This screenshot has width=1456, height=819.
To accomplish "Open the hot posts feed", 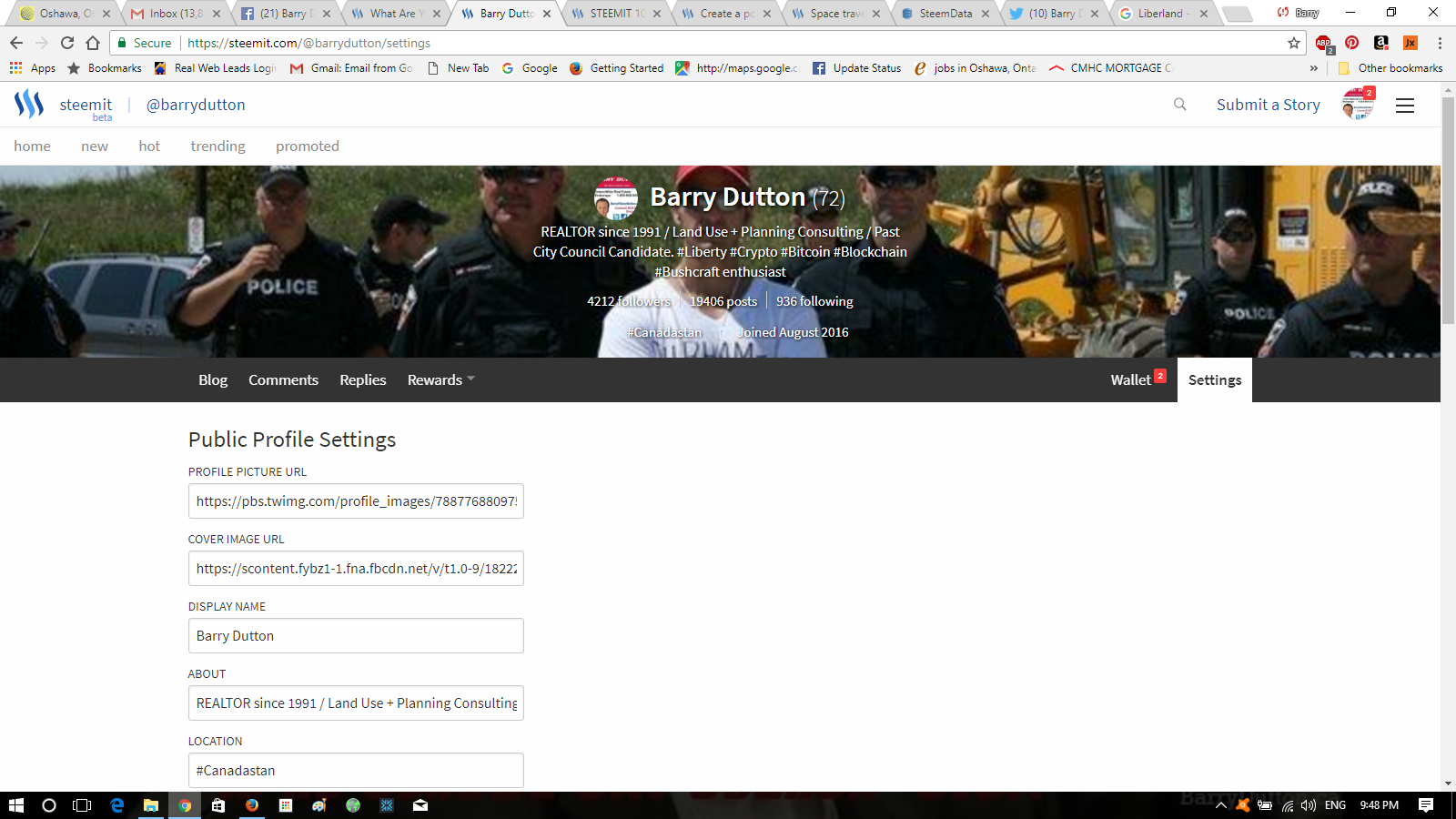I will click(149, 147).
